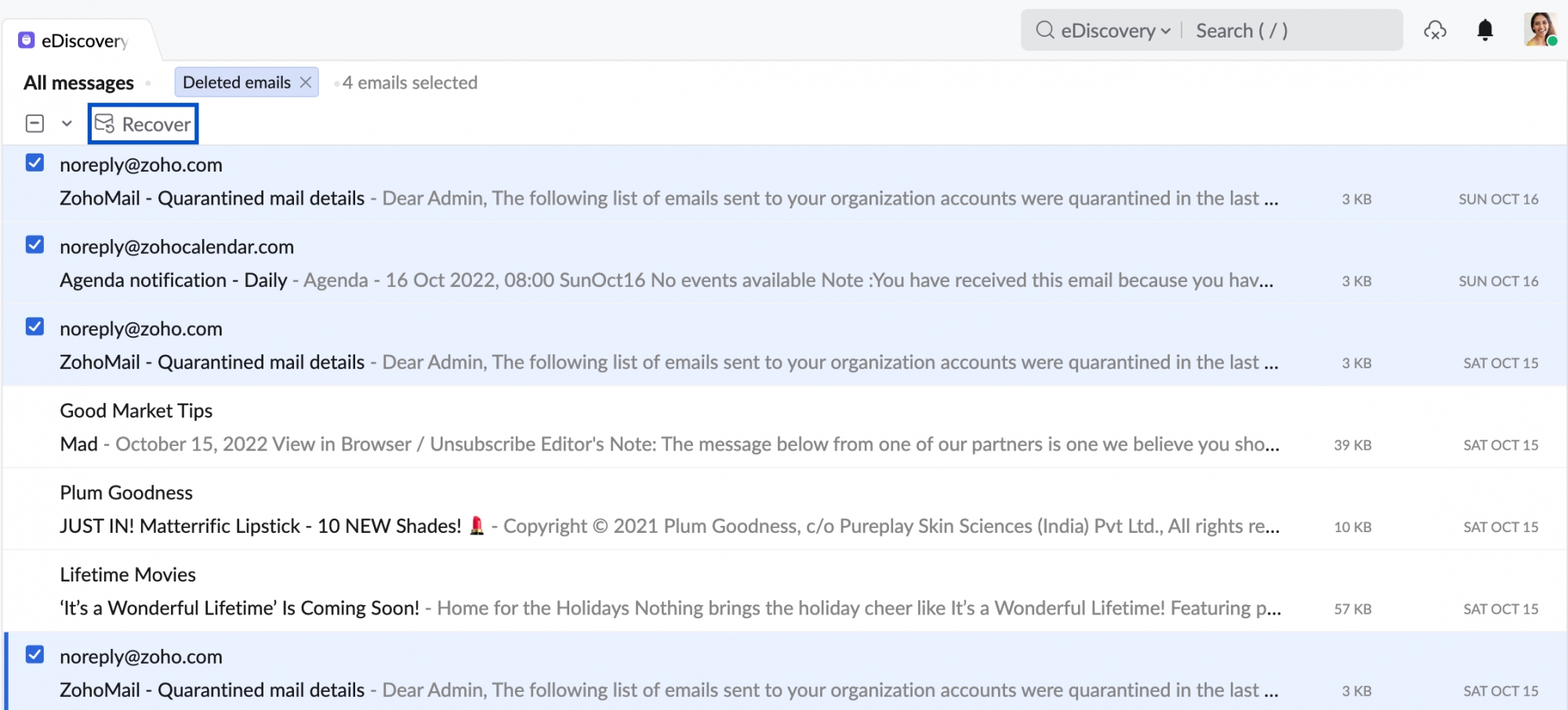Viewport: 1568px width, 710px height.
Task: Open the user profile avatar
Action: (x=1540, y=30)
